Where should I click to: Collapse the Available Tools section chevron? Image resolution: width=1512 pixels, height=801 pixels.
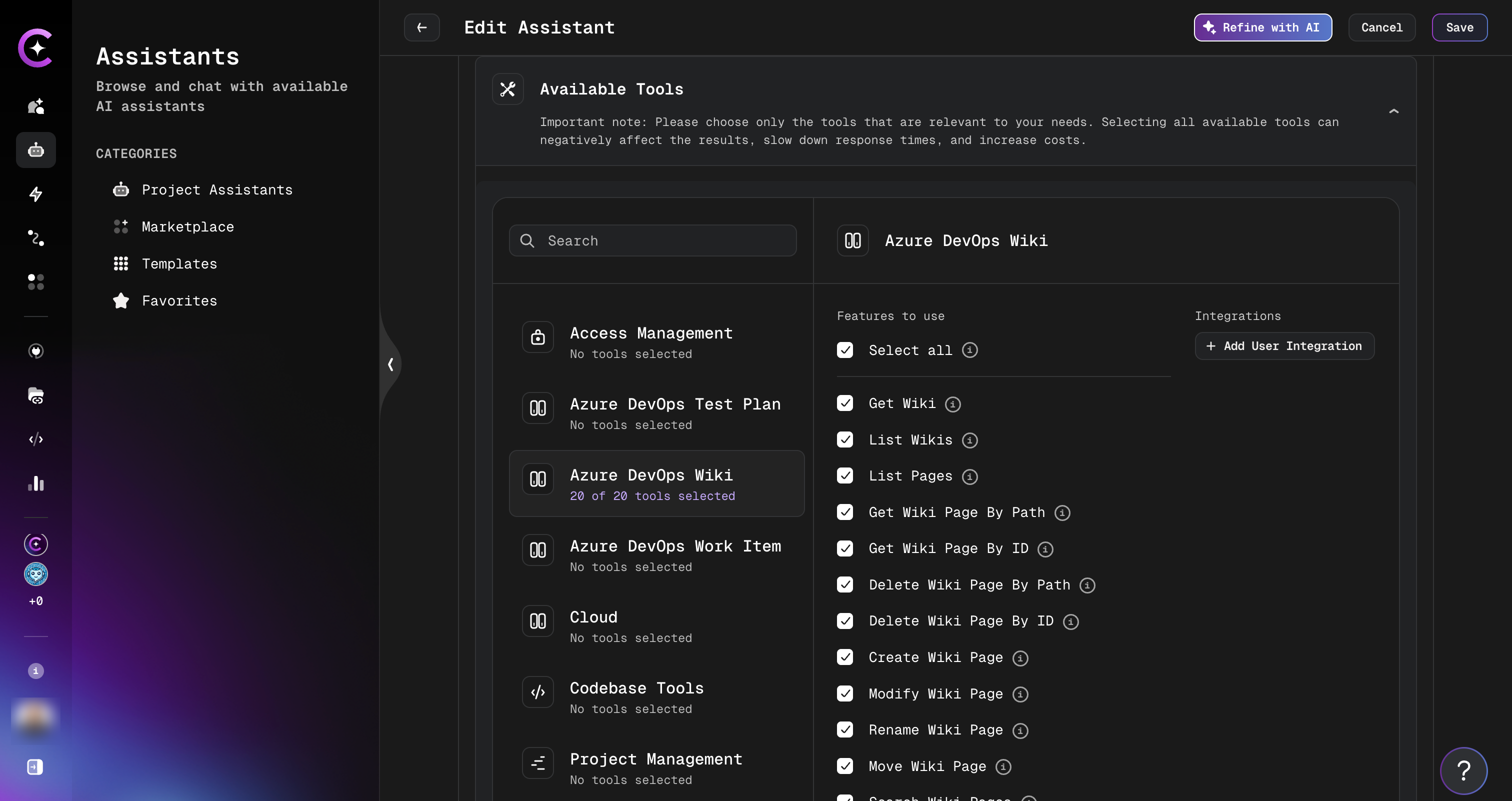tap(1394, 111)
